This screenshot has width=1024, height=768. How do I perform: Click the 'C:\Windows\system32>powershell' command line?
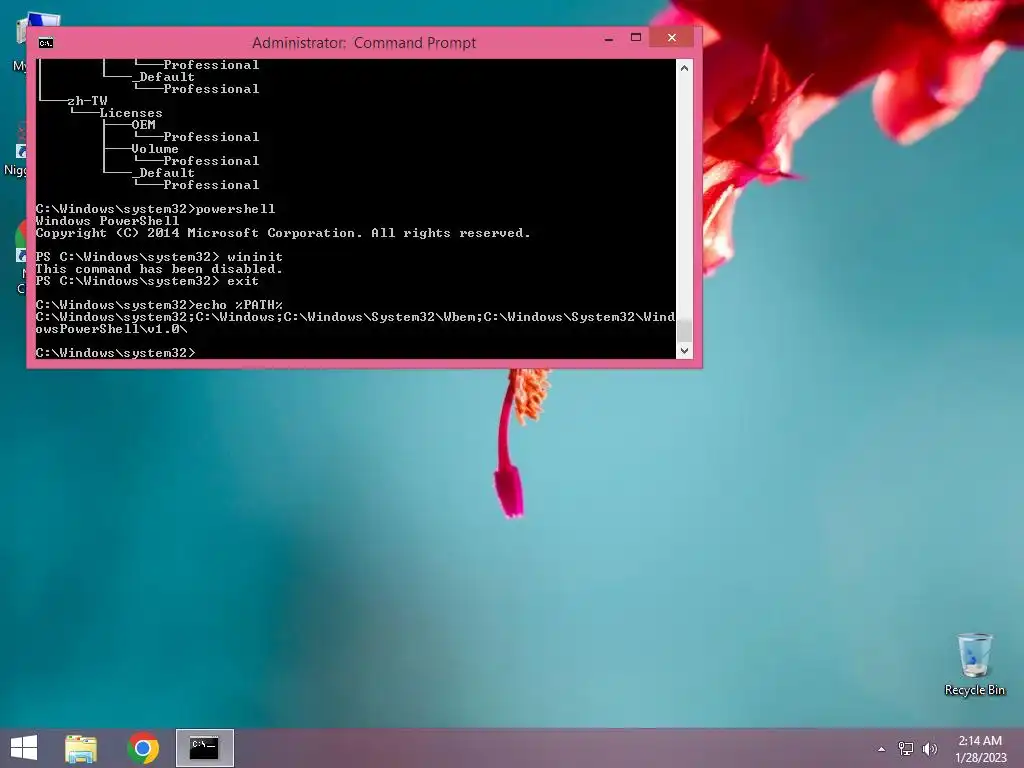coord(155,209)
